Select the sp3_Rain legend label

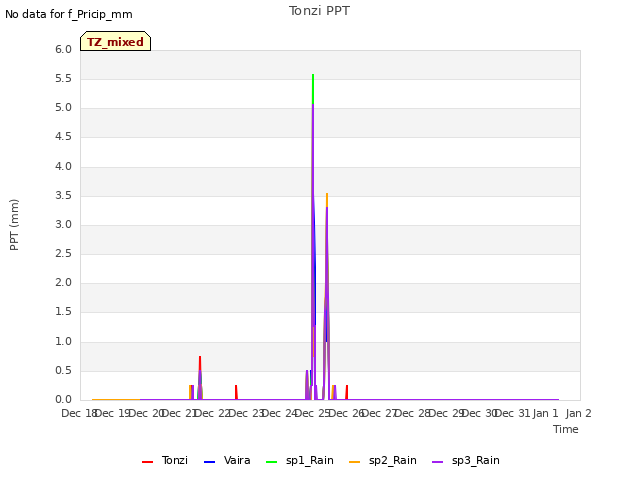coord(476,460)
